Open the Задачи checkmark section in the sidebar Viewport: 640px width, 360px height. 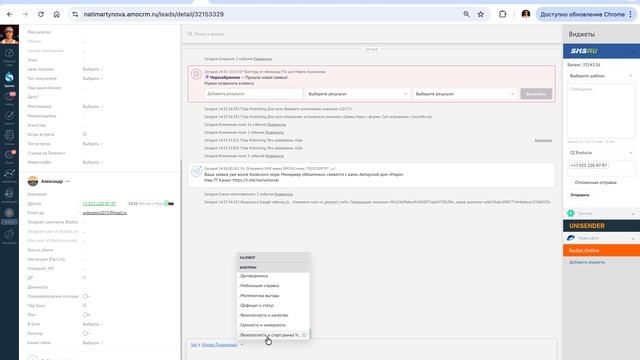point(9,118)
